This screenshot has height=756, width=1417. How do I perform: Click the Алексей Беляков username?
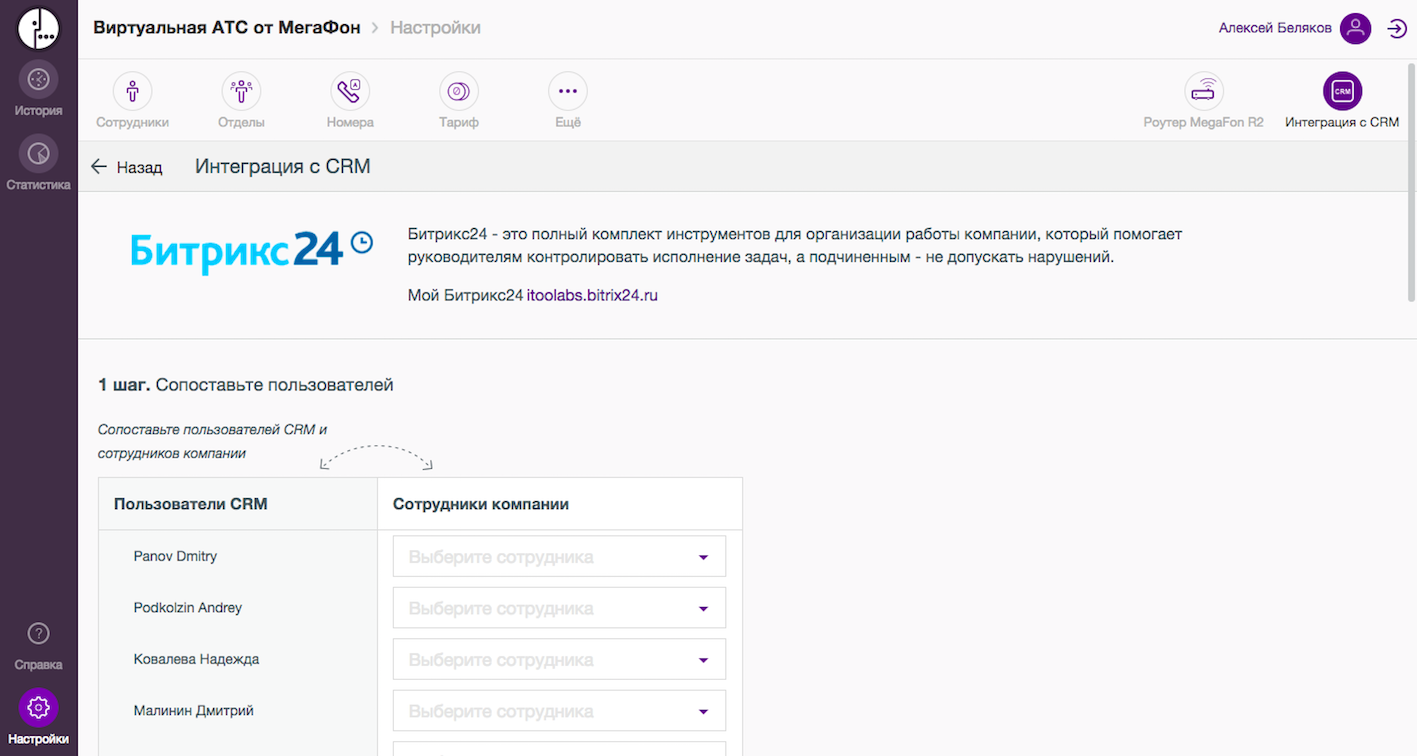coord(1275,28)
